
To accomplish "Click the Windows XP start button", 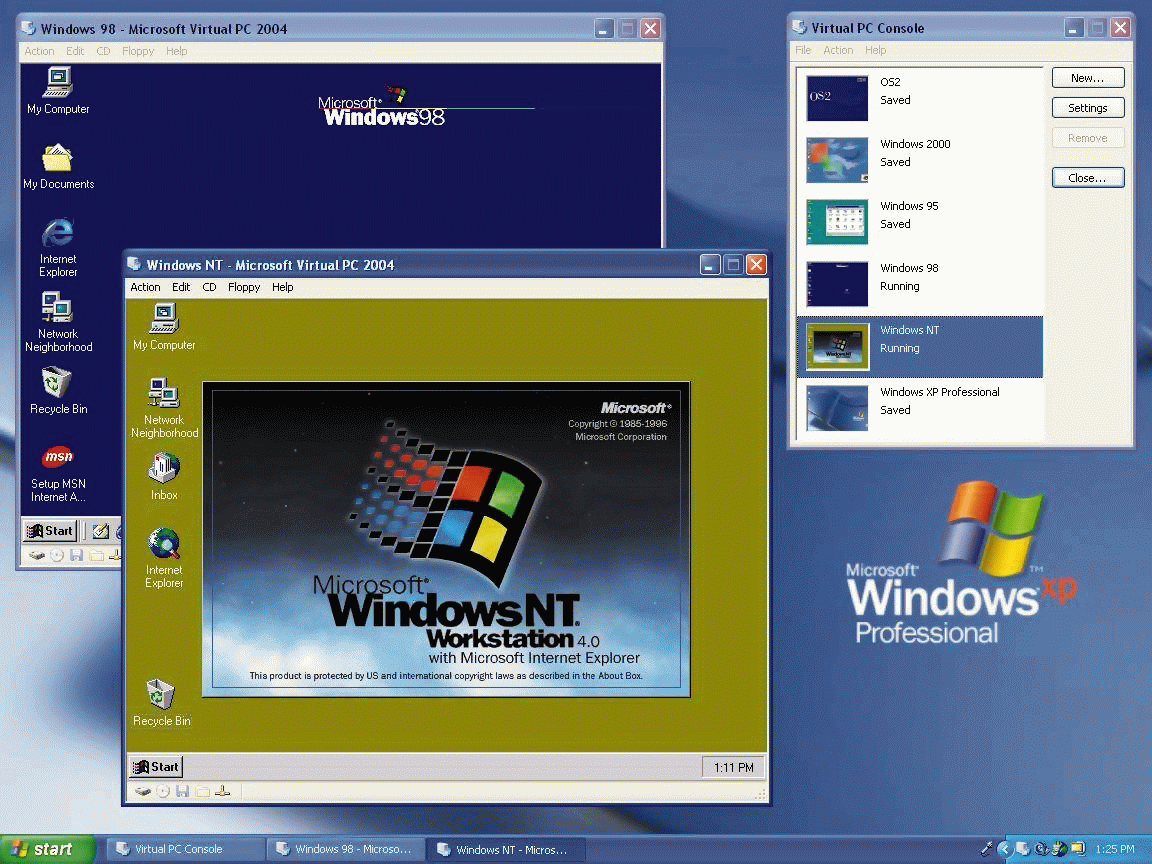I will point(47,849).
